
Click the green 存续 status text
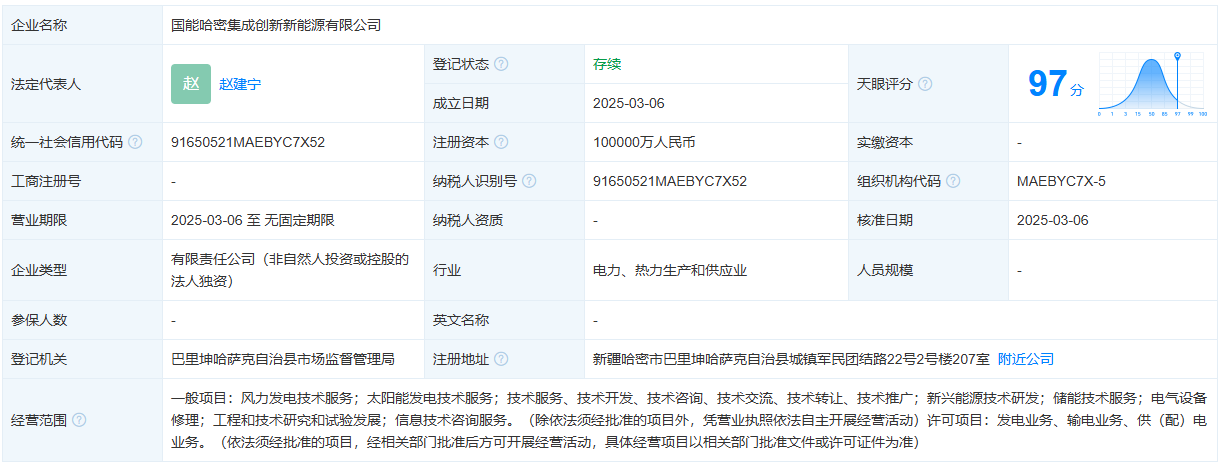pos(607,64)
